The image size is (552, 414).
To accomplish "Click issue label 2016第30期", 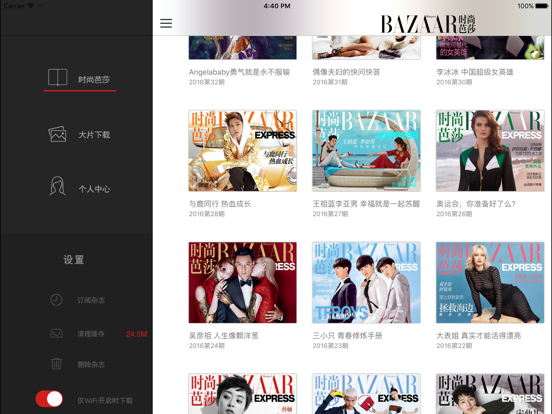I will pos(454,82).
